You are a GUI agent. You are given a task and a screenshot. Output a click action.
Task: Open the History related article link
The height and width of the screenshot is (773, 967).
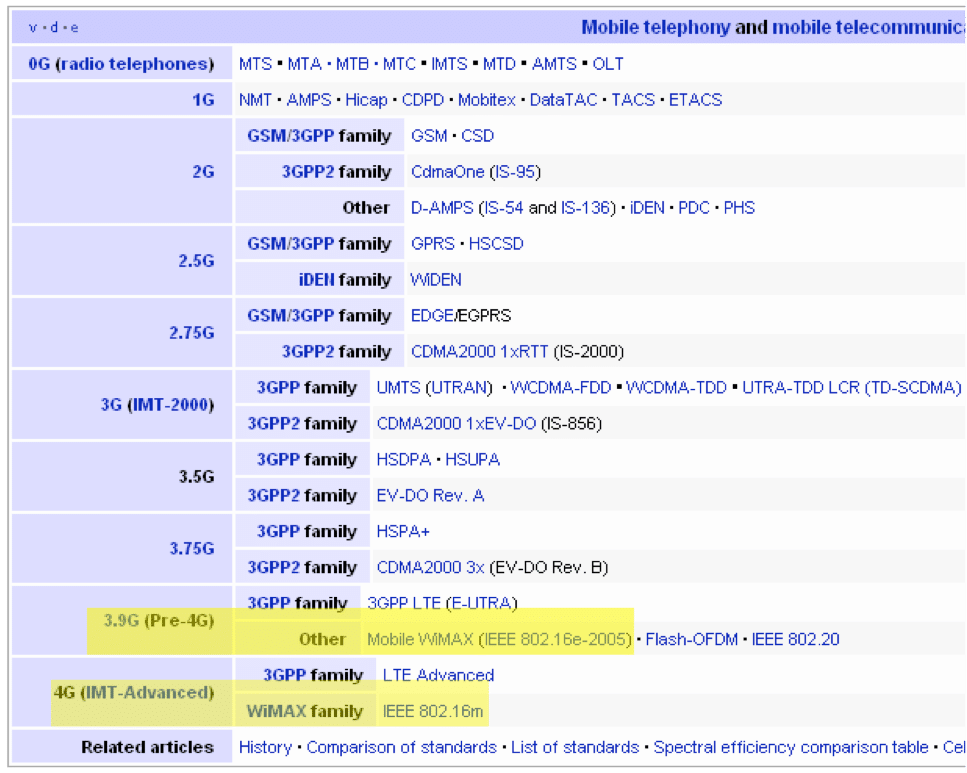click(x=265, y=746)
